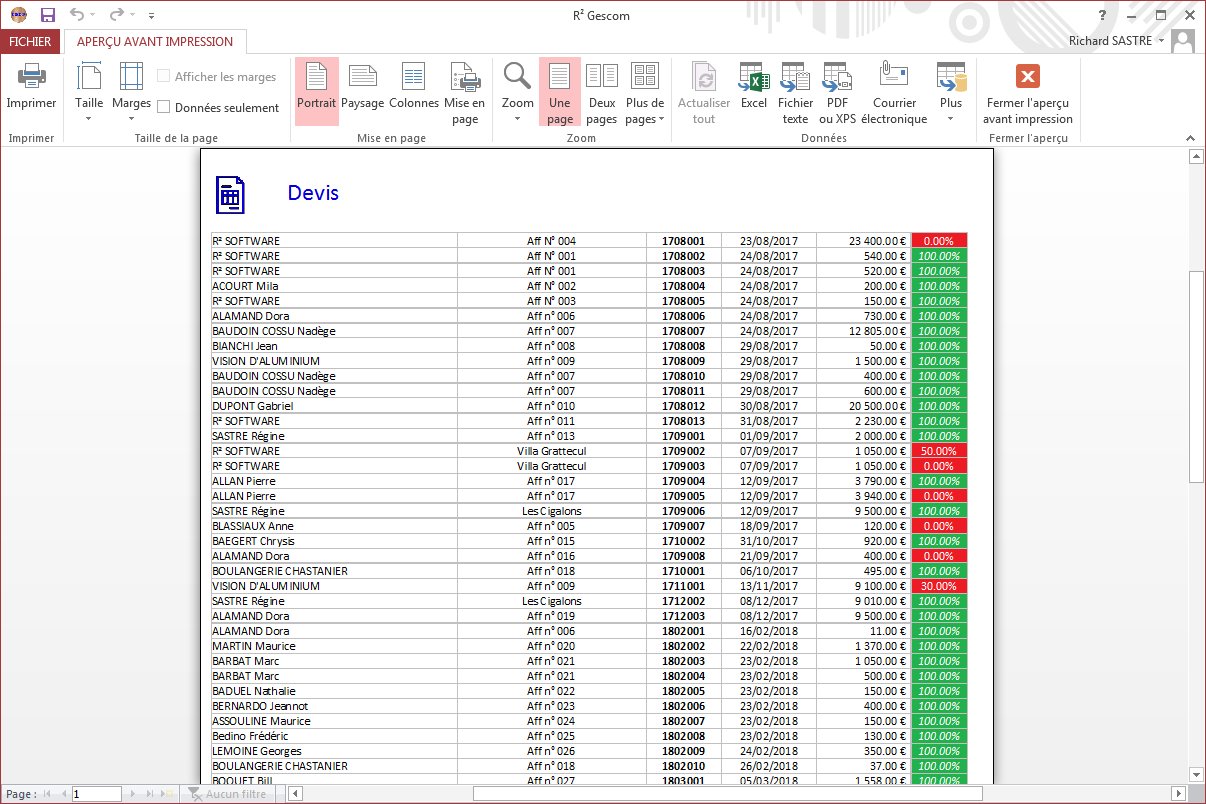Export to Fichier texte

click(x=796, y=91)
